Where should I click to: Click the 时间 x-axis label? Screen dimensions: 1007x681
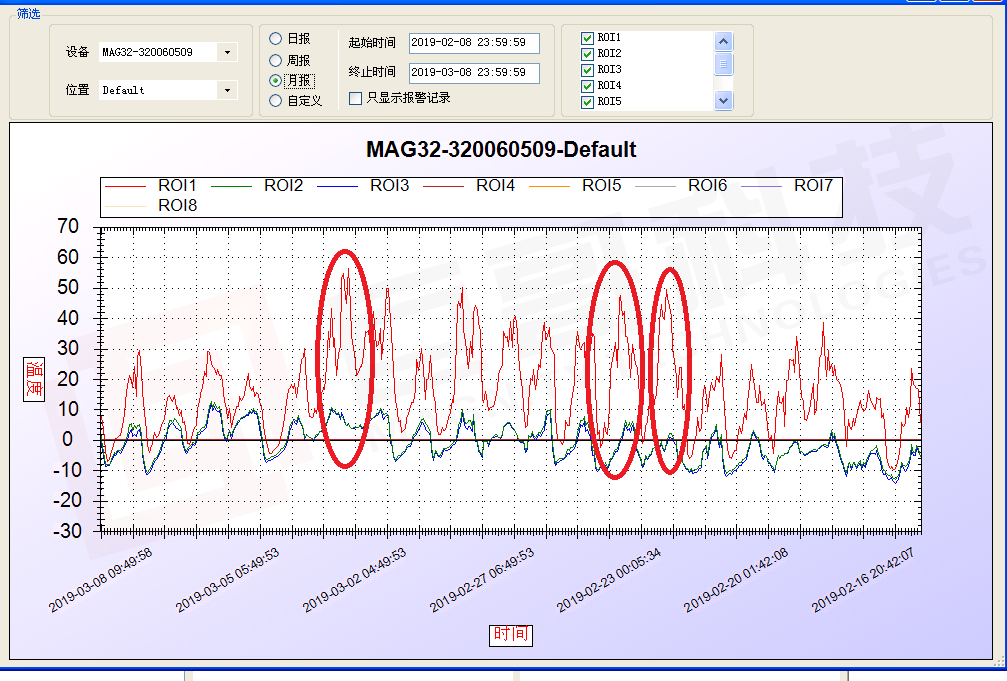(511, 635)
